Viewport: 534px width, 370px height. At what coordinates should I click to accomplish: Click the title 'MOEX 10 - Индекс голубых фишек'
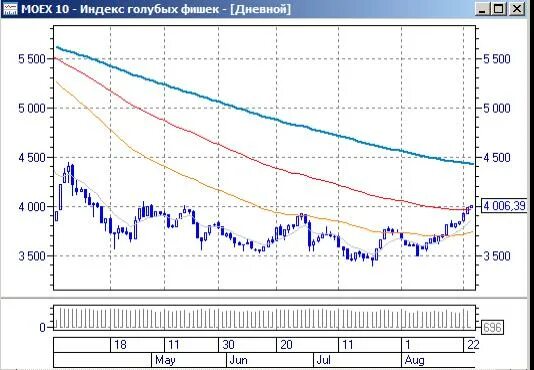[120, 9]
